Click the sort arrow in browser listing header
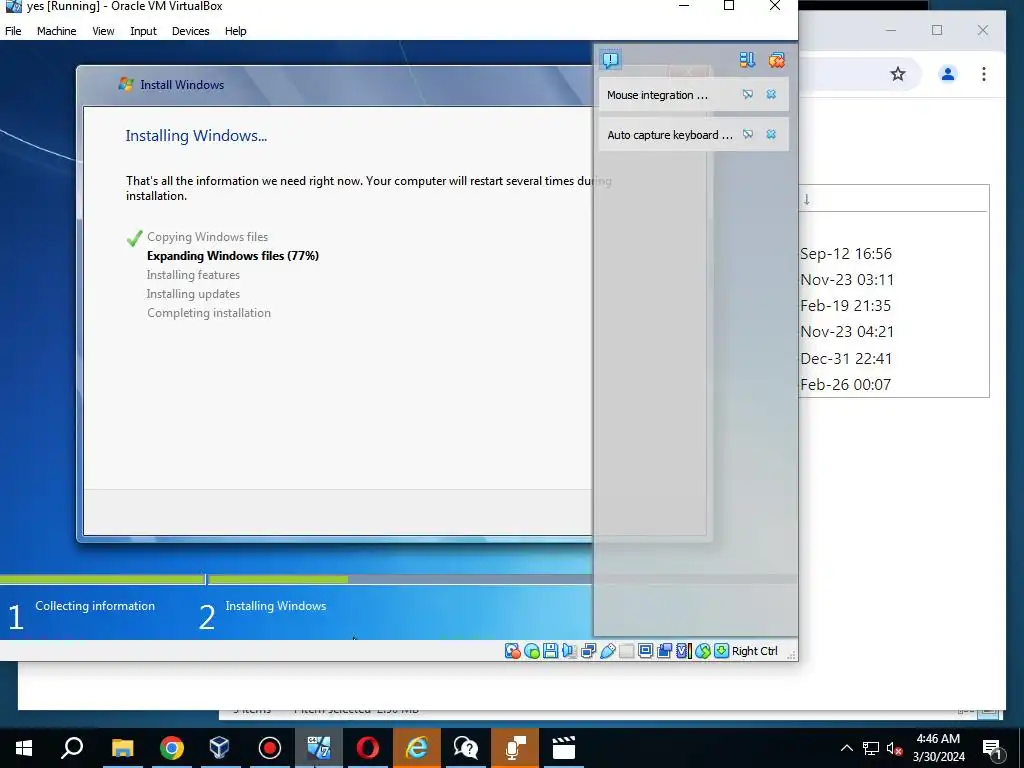 (807, 200)
